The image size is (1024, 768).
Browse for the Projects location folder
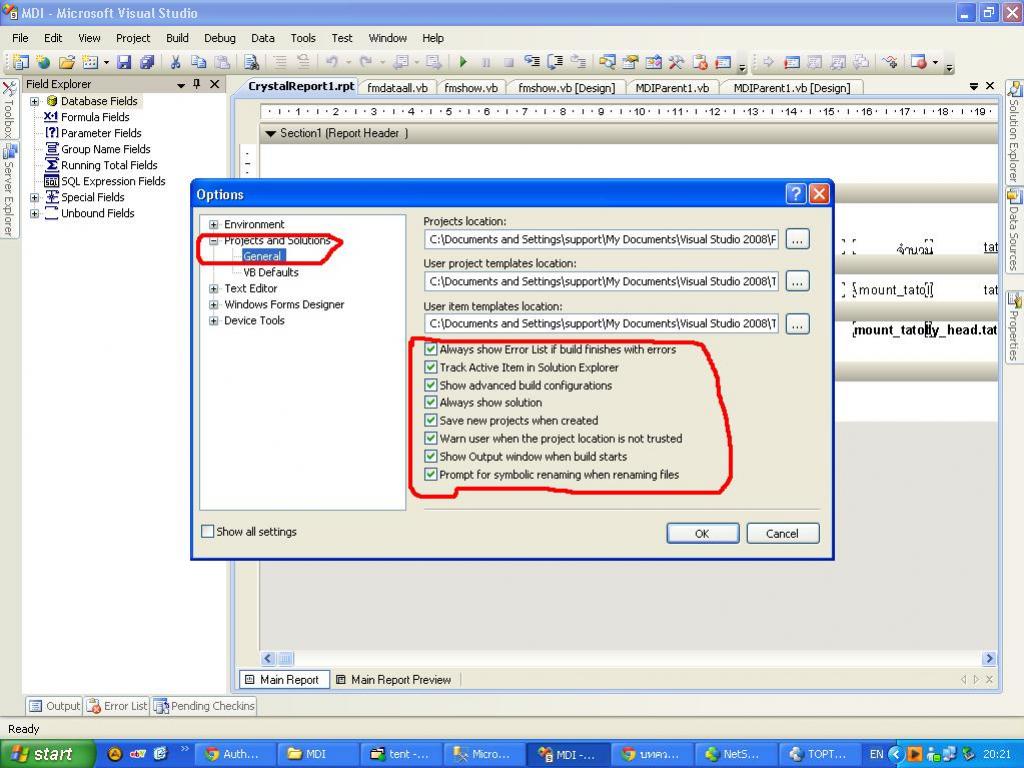click(x=797, y=240)
